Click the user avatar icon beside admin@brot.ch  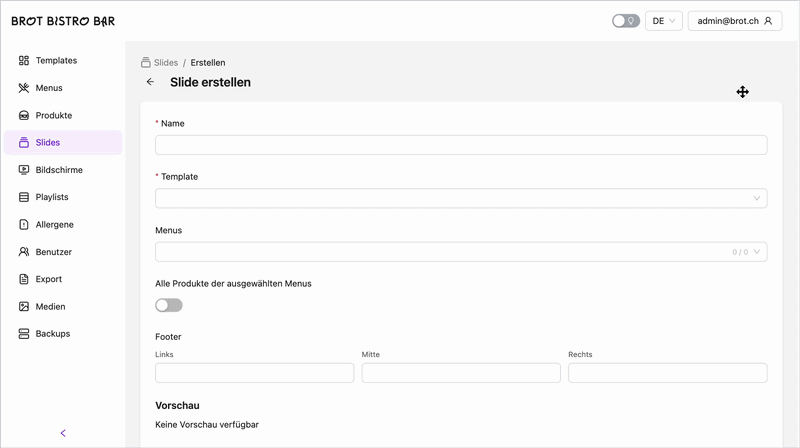click(768, 21)
